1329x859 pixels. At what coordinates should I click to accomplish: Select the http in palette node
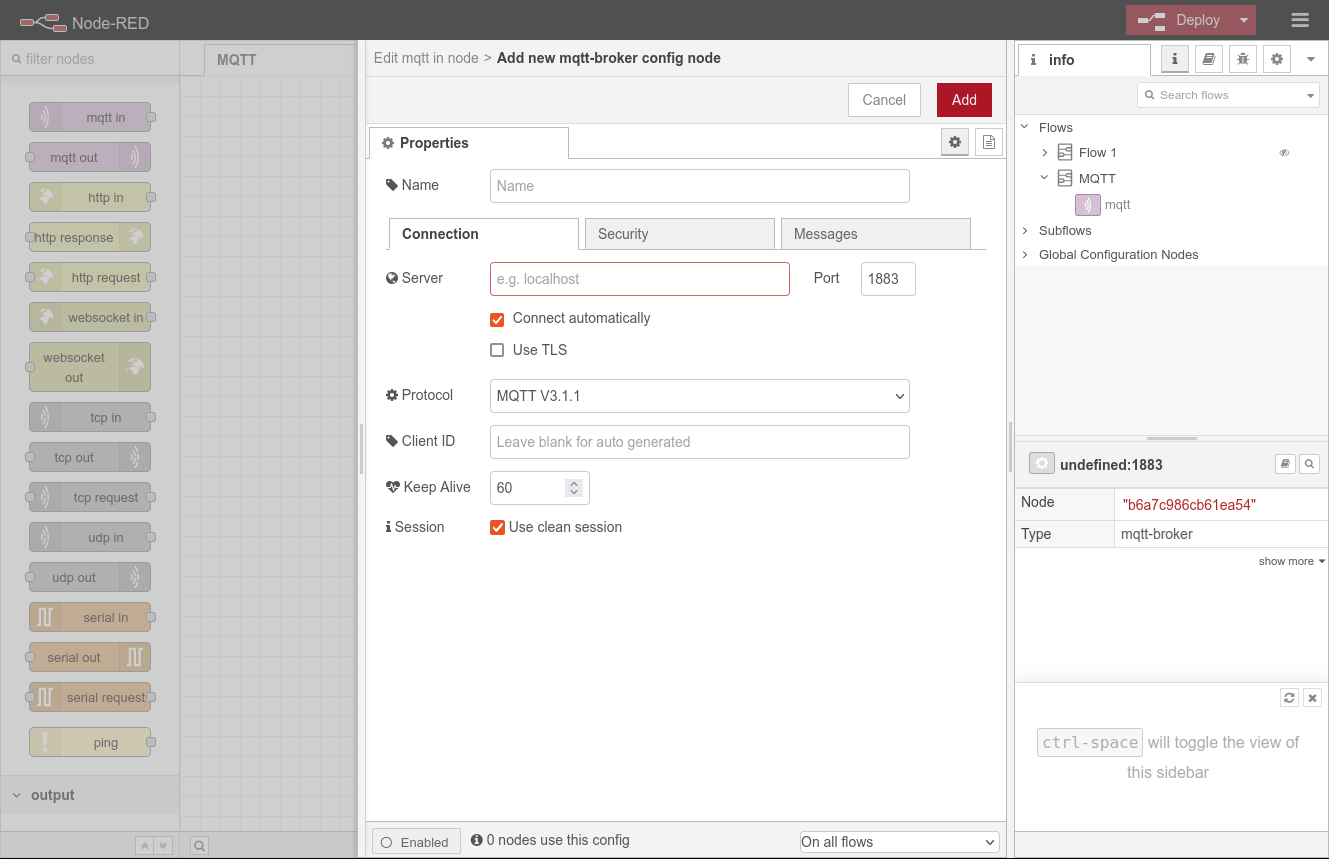pyautogui.click(x=90, y=197)
